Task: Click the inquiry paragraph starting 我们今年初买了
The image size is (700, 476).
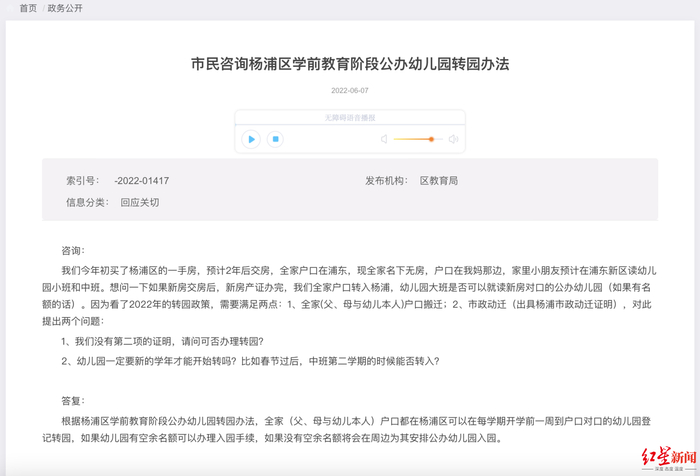Action: 349,296
